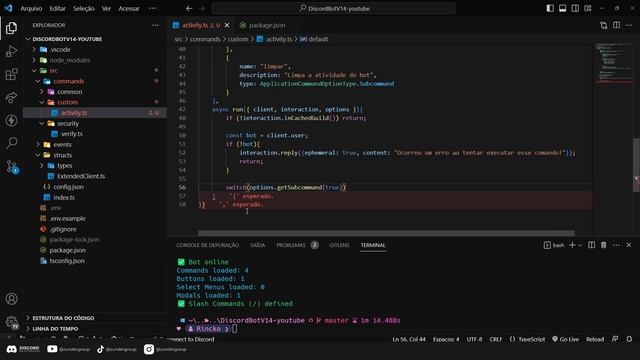Click CRLF end of line selector

(x=496, y=339)
